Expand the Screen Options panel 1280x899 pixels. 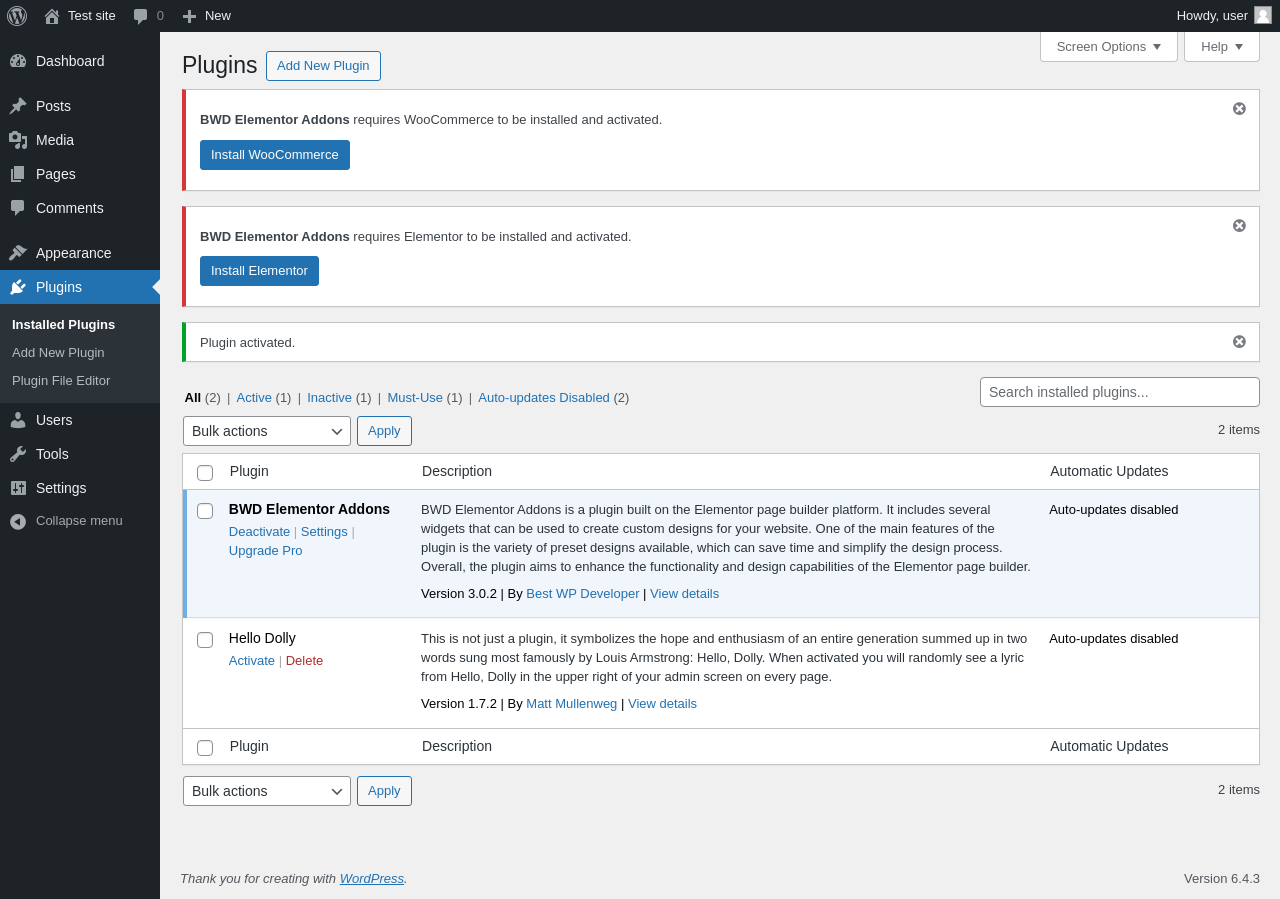click(x=1108, y=47)
